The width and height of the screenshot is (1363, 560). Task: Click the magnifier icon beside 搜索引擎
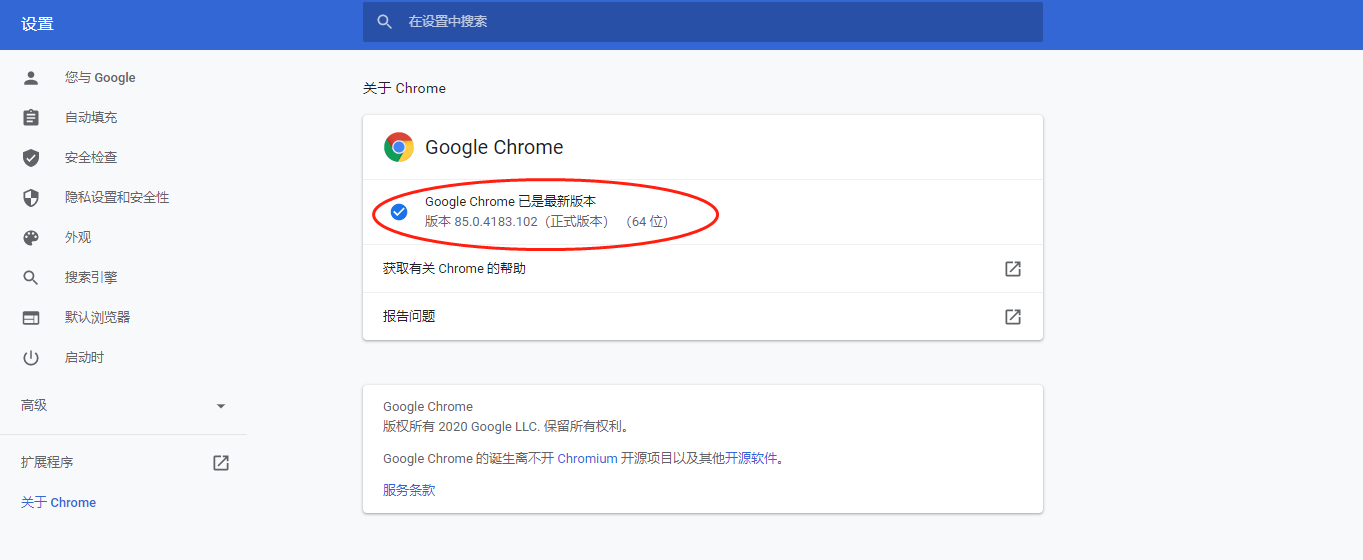pos(31,277)
